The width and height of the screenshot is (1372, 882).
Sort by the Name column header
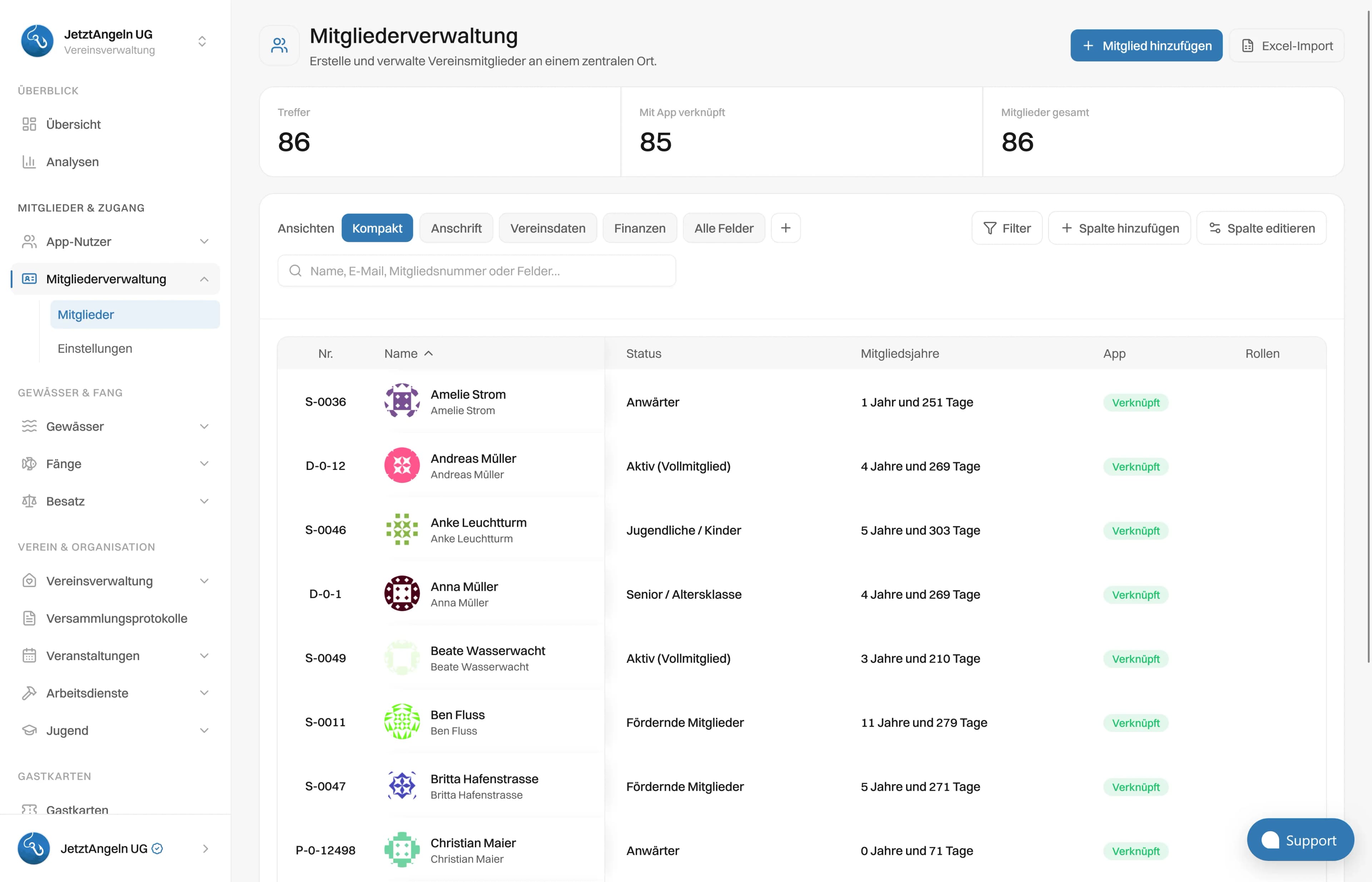pos(408,353)
